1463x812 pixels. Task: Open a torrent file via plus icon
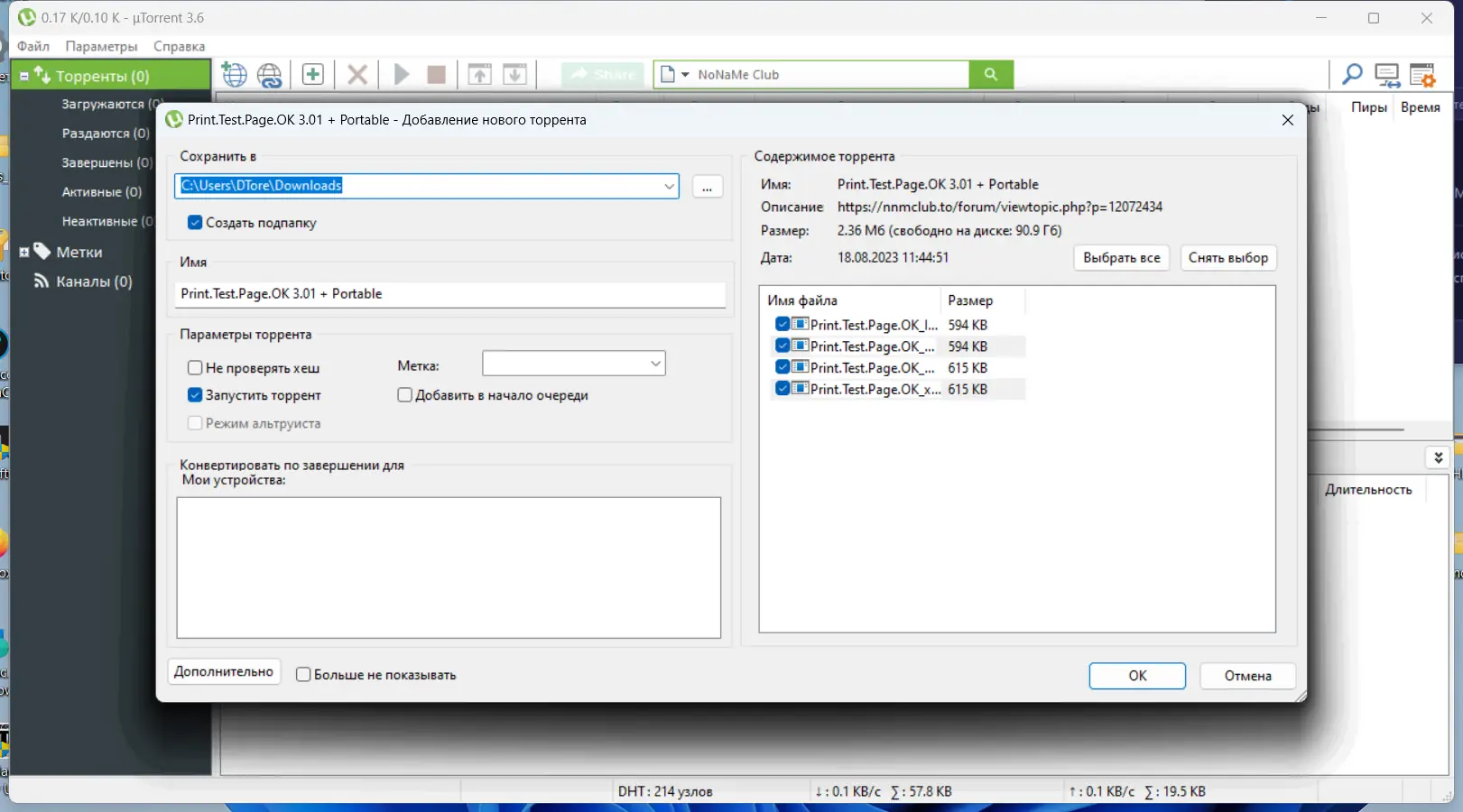pyautogui.click(x=312, y=74)
